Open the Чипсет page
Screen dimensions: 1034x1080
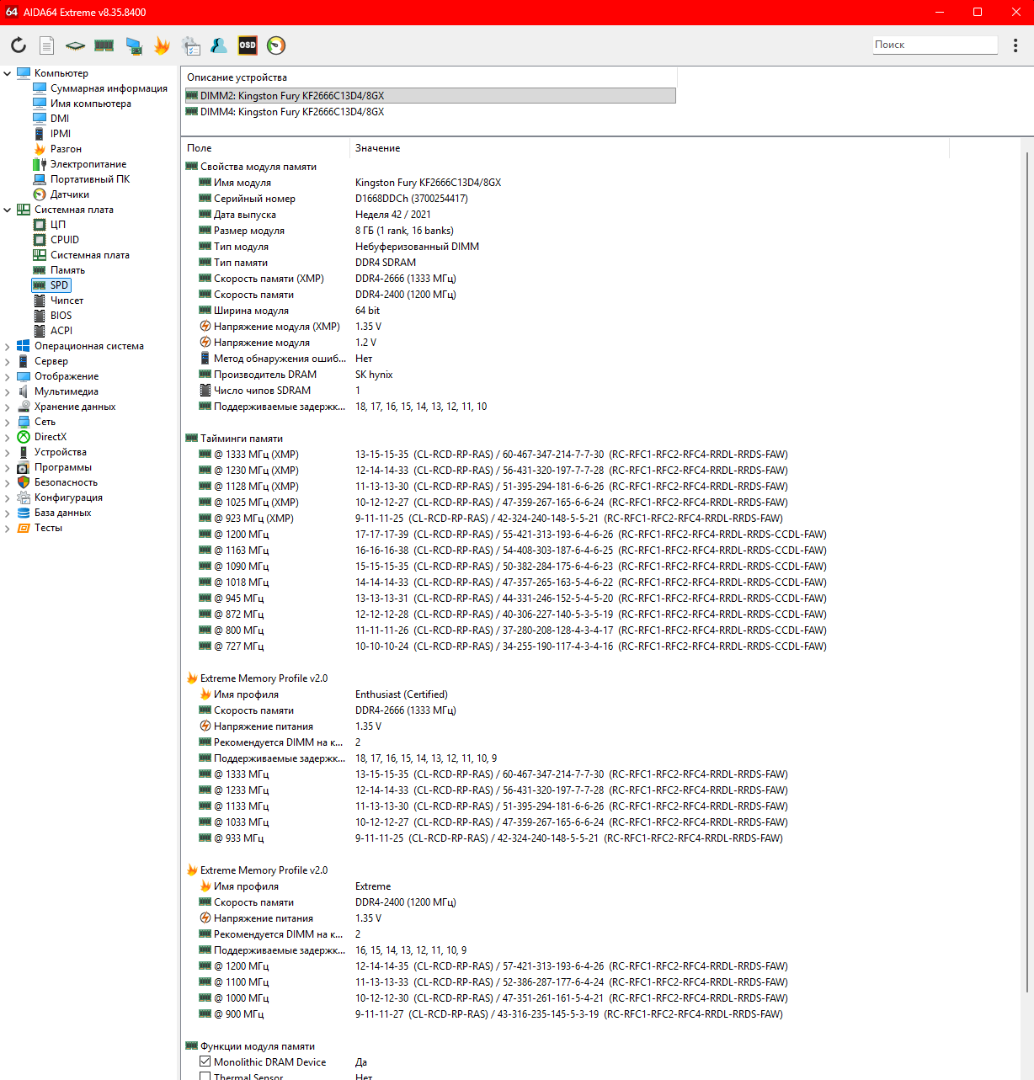click(67, 300)
